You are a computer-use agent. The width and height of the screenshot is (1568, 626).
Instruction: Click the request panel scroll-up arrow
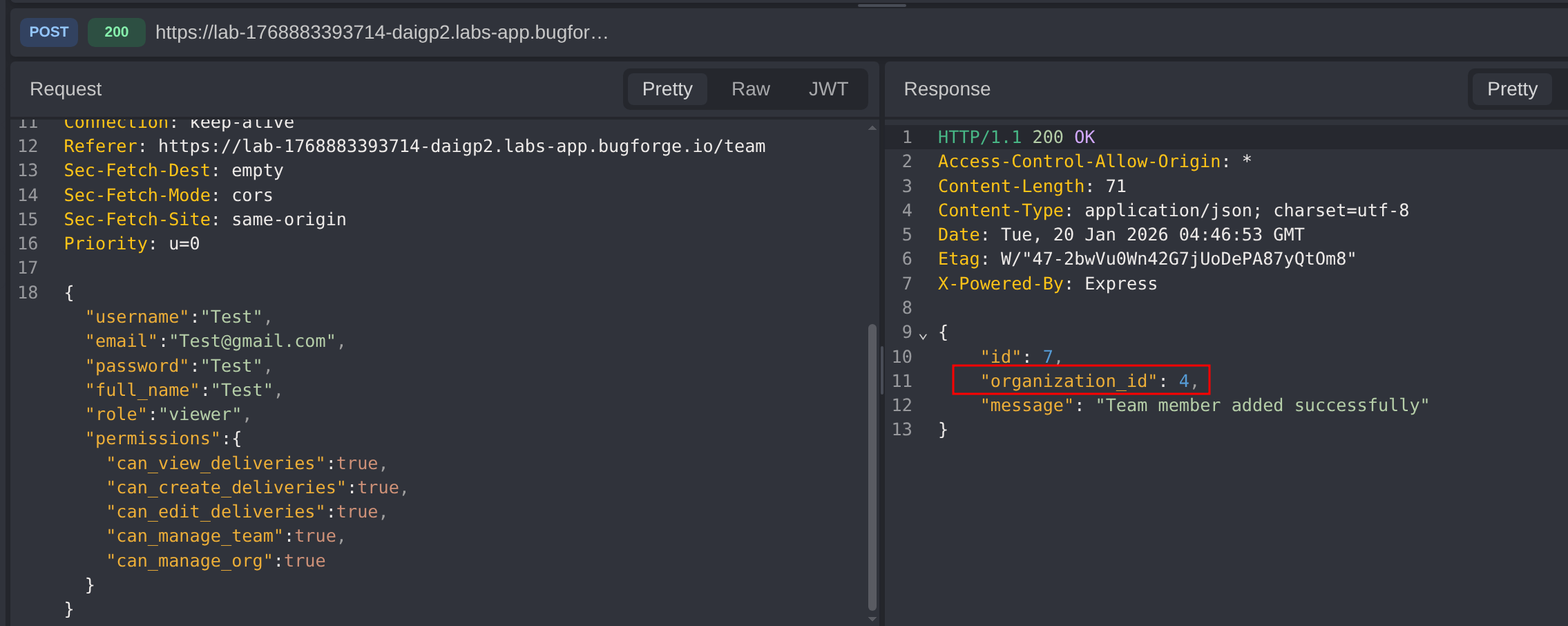[x=872, y=128]
